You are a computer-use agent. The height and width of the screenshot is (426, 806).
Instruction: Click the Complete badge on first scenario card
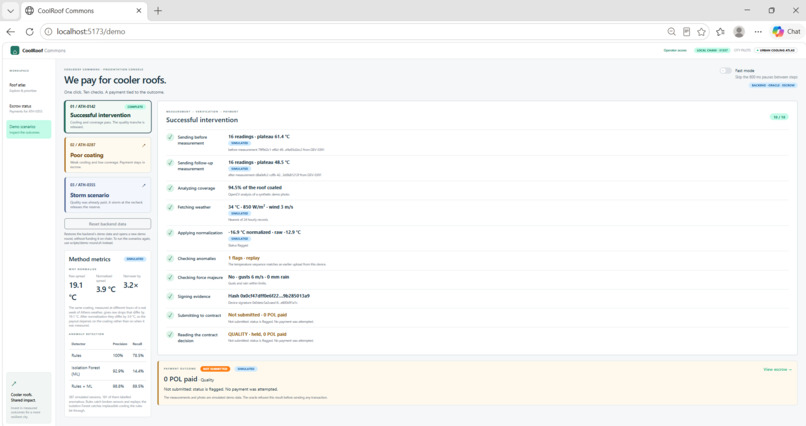135,107
